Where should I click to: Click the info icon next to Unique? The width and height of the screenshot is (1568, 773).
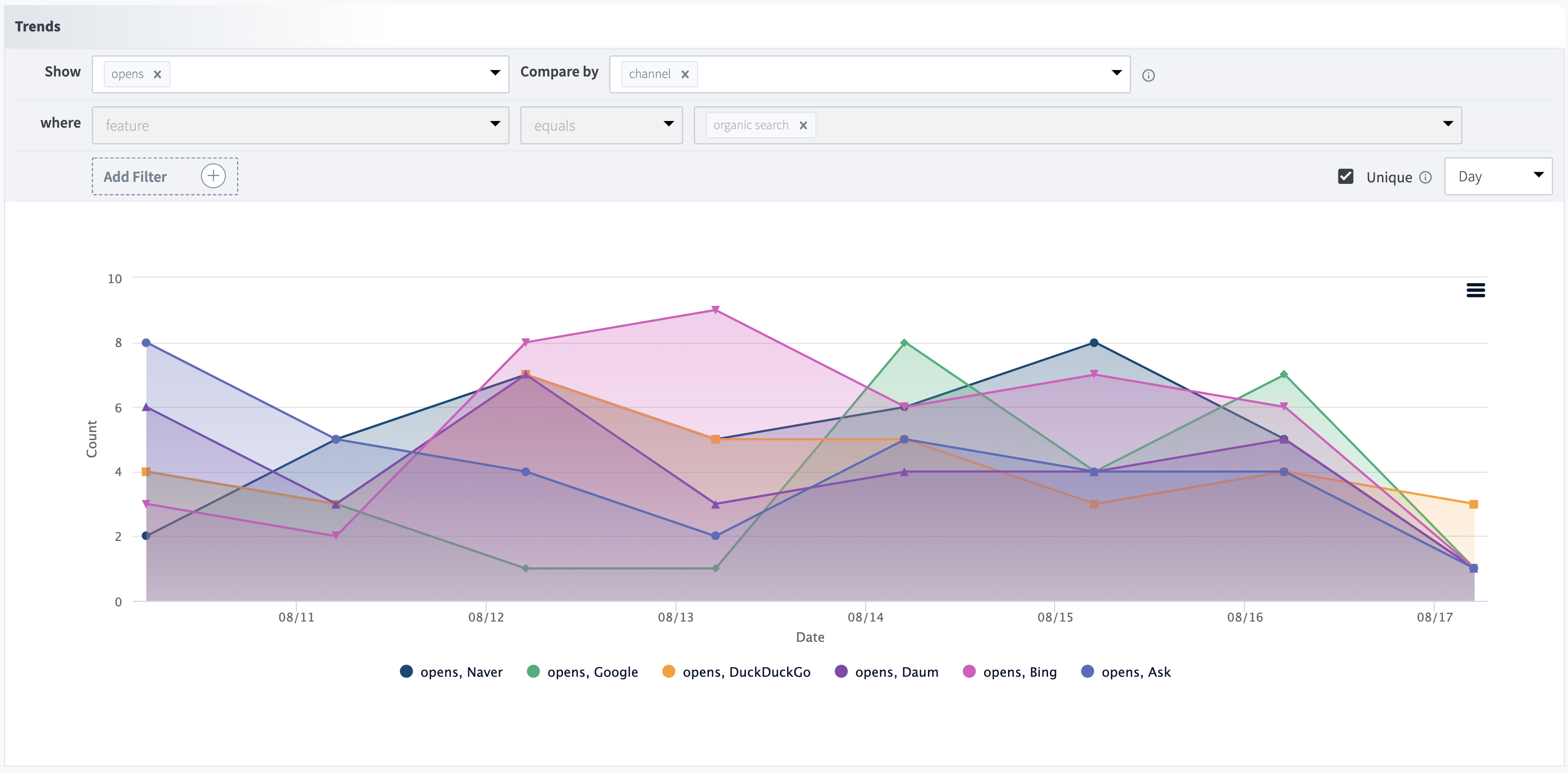point(1425,177)
